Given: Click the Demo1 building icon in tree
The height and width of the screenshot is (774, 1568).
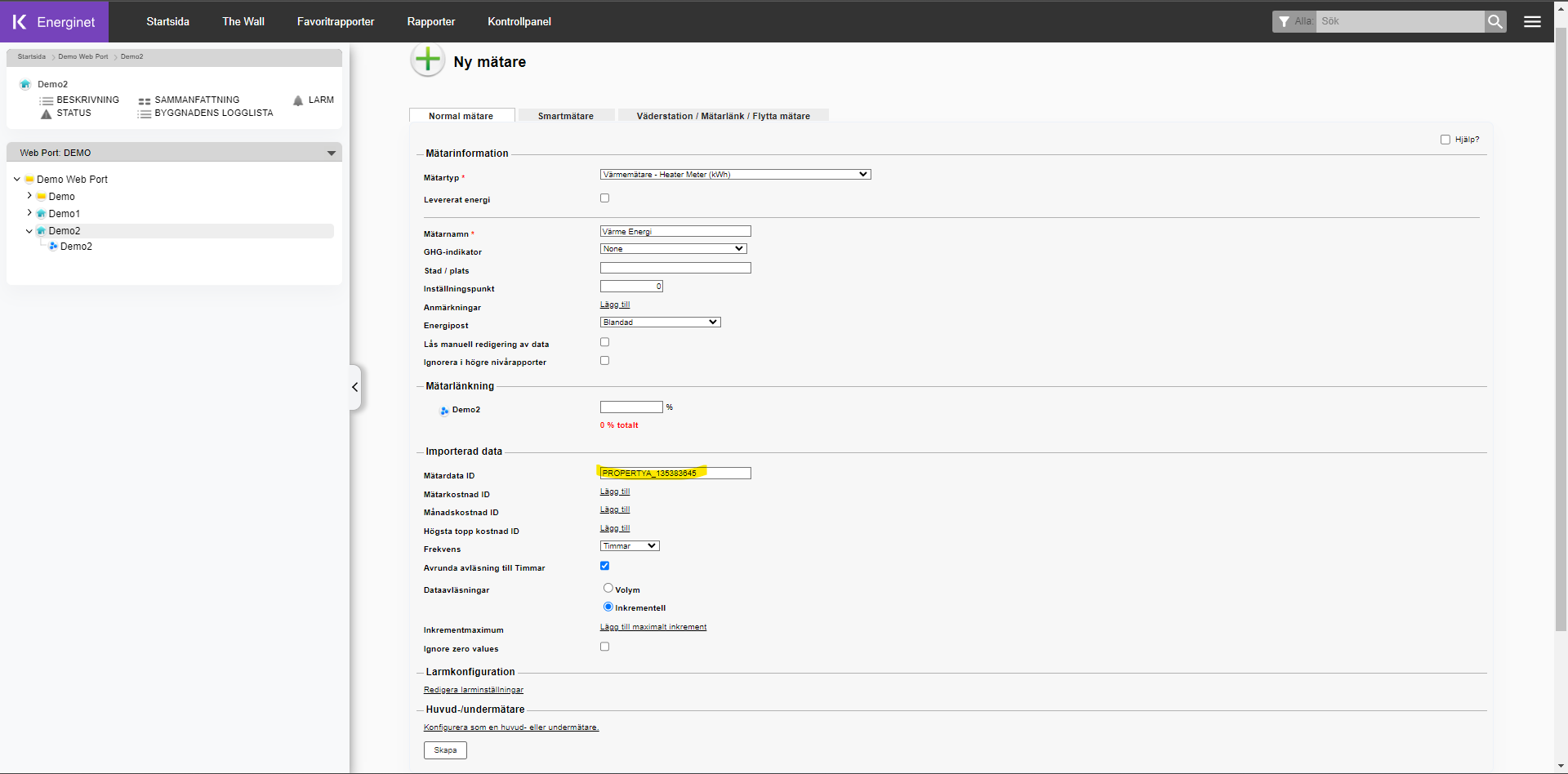Looking at the screenshot, I should click(41, 214).
